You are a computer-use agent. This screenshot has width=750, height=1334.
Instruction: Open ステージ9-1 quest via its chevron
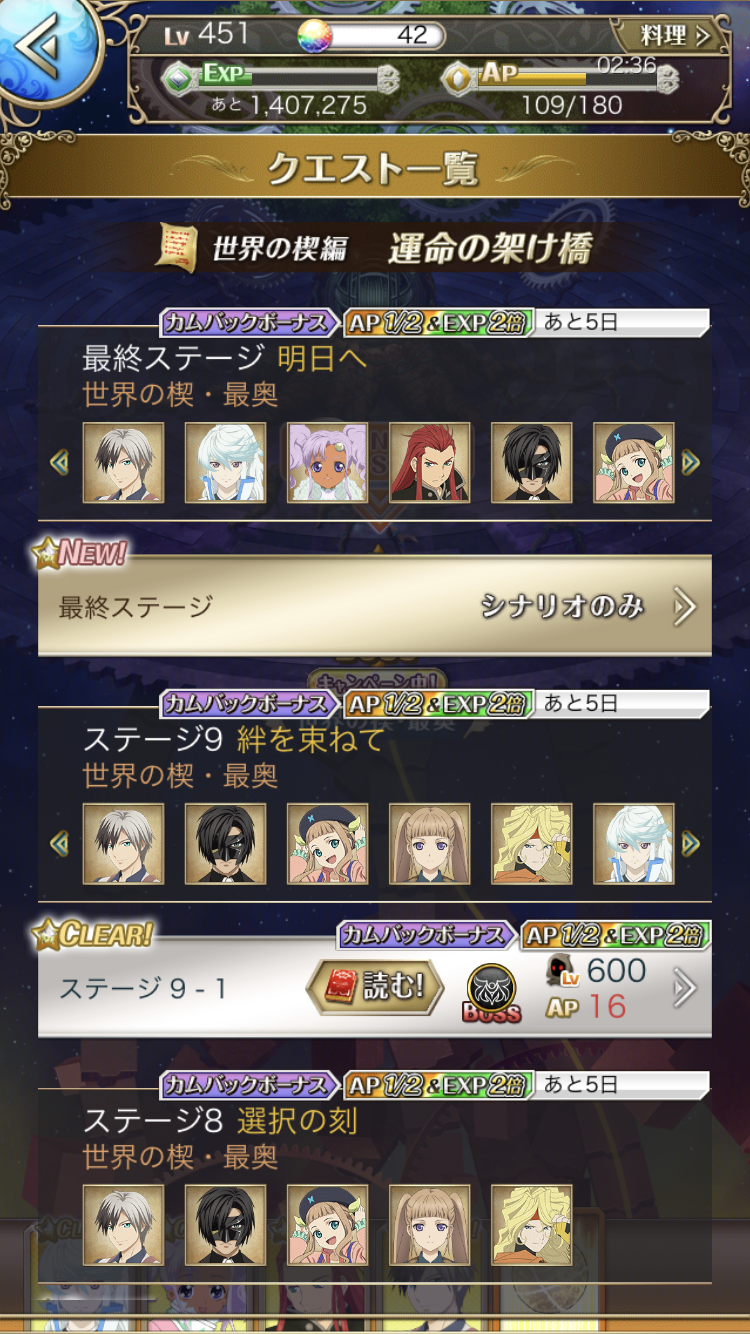point(684,989)
